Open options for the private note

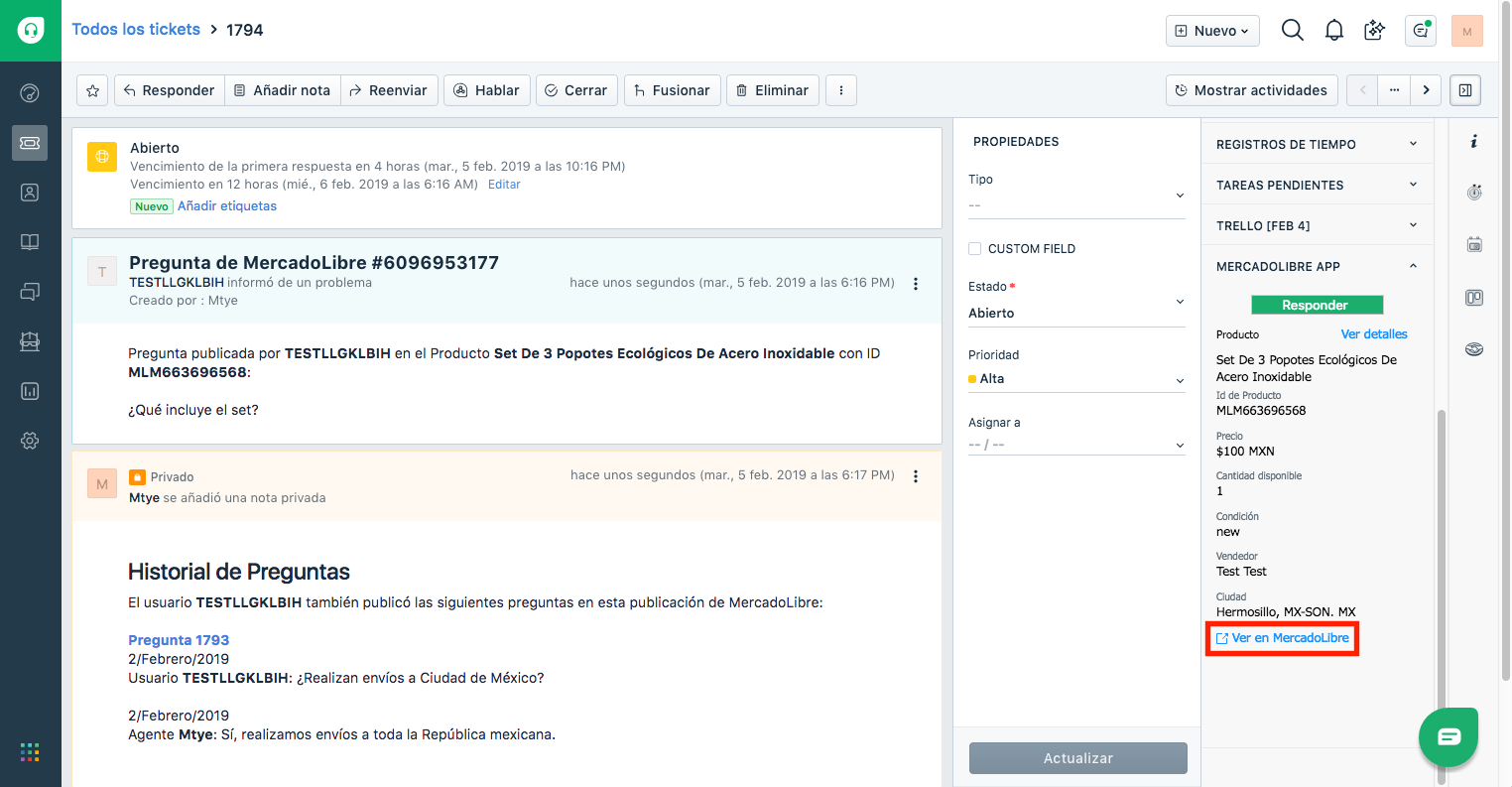916,476
